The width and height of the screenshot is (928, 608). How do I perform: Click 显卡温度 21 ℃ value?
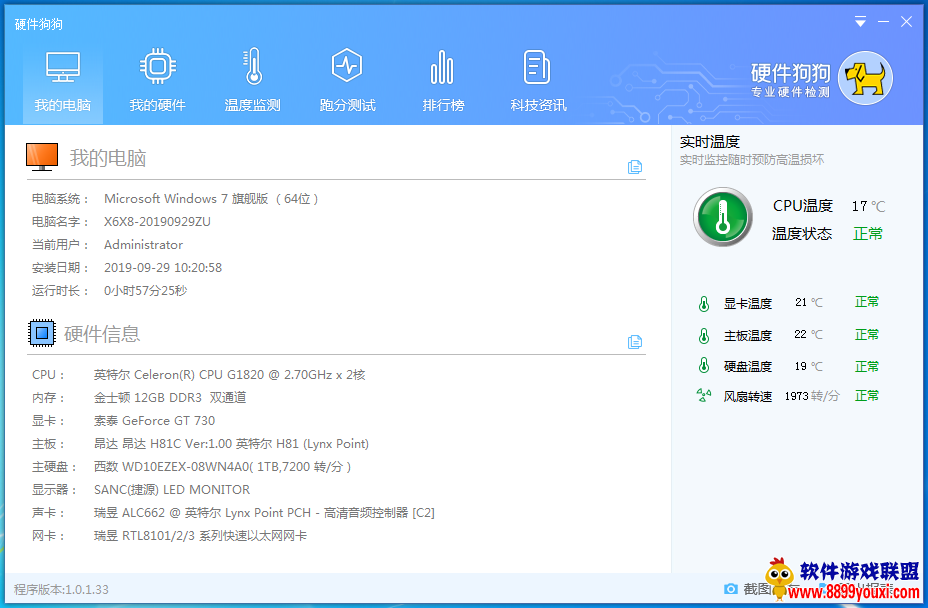click(x=808, y=303)
